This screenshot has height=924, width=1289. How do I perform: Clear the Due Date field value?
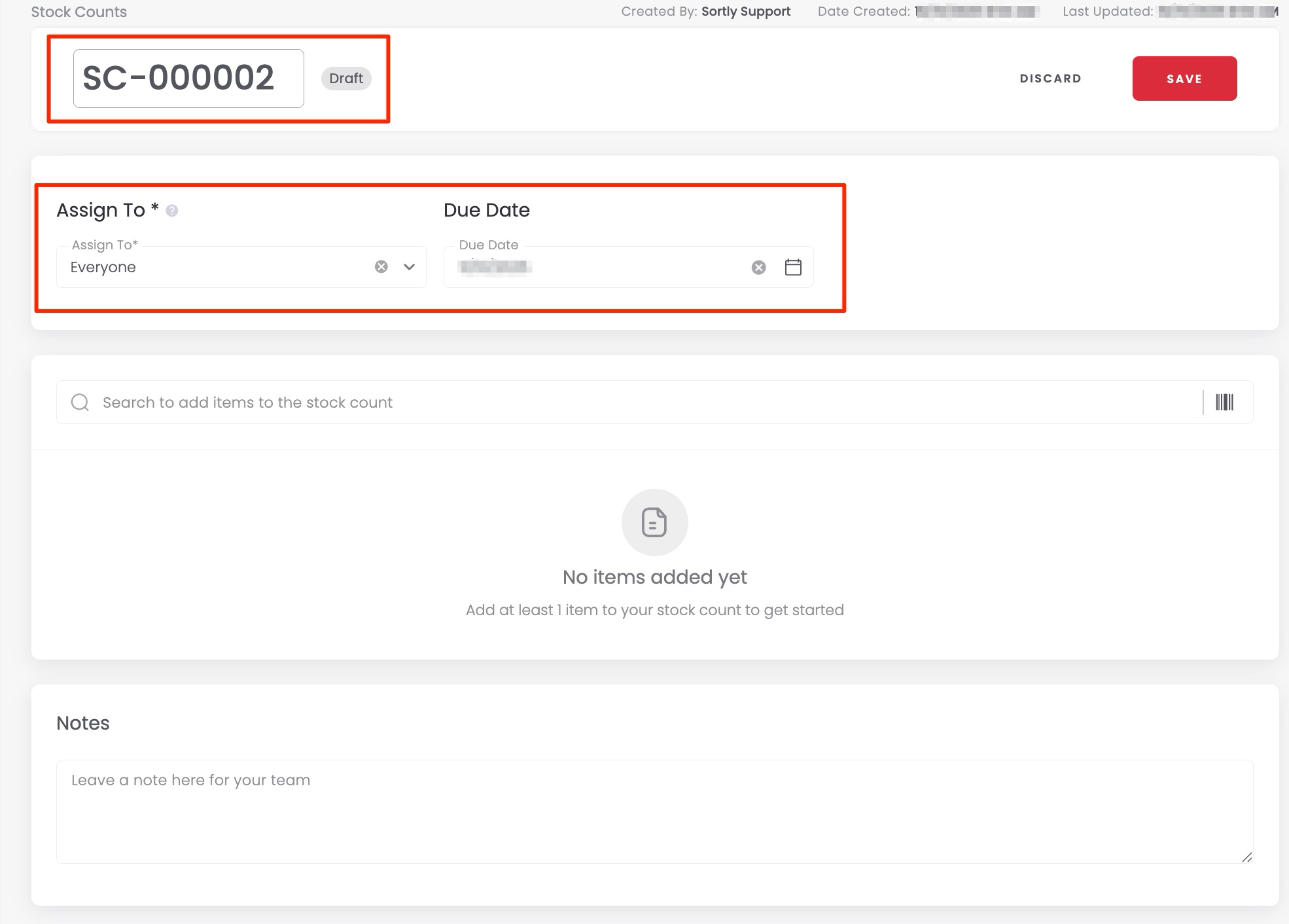(758, 267)
